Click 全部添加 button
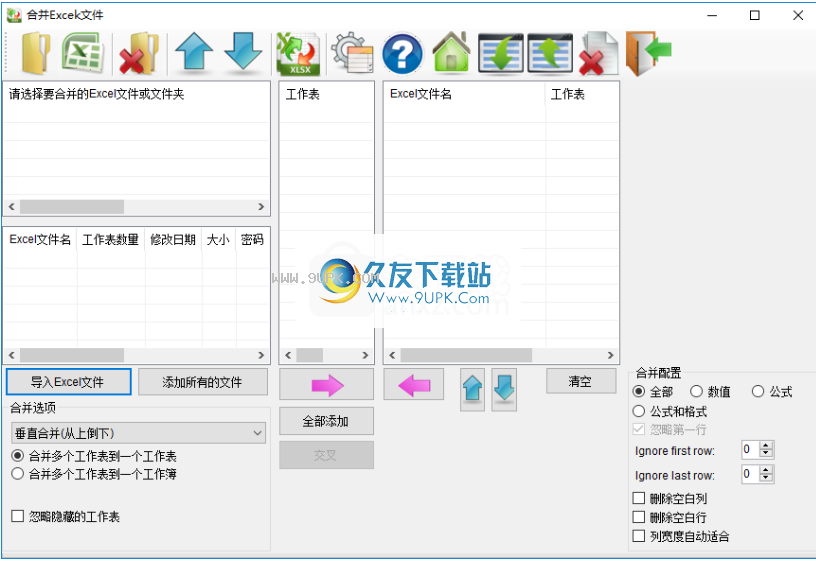 pos(326,421)
